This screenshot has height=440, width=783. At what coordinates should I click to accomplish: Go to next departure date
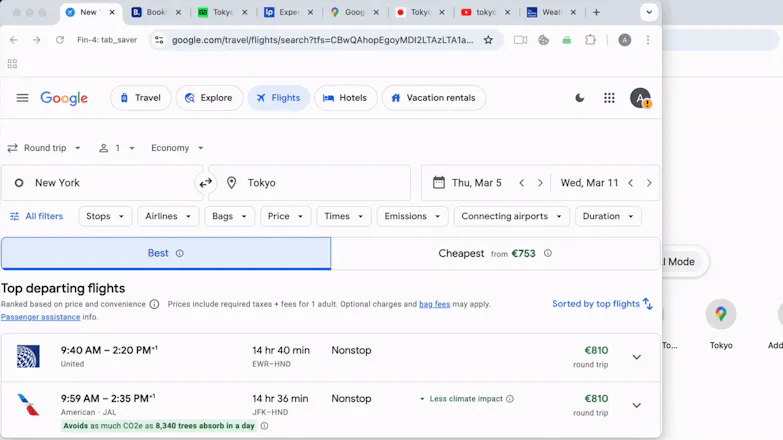point(540,183)
